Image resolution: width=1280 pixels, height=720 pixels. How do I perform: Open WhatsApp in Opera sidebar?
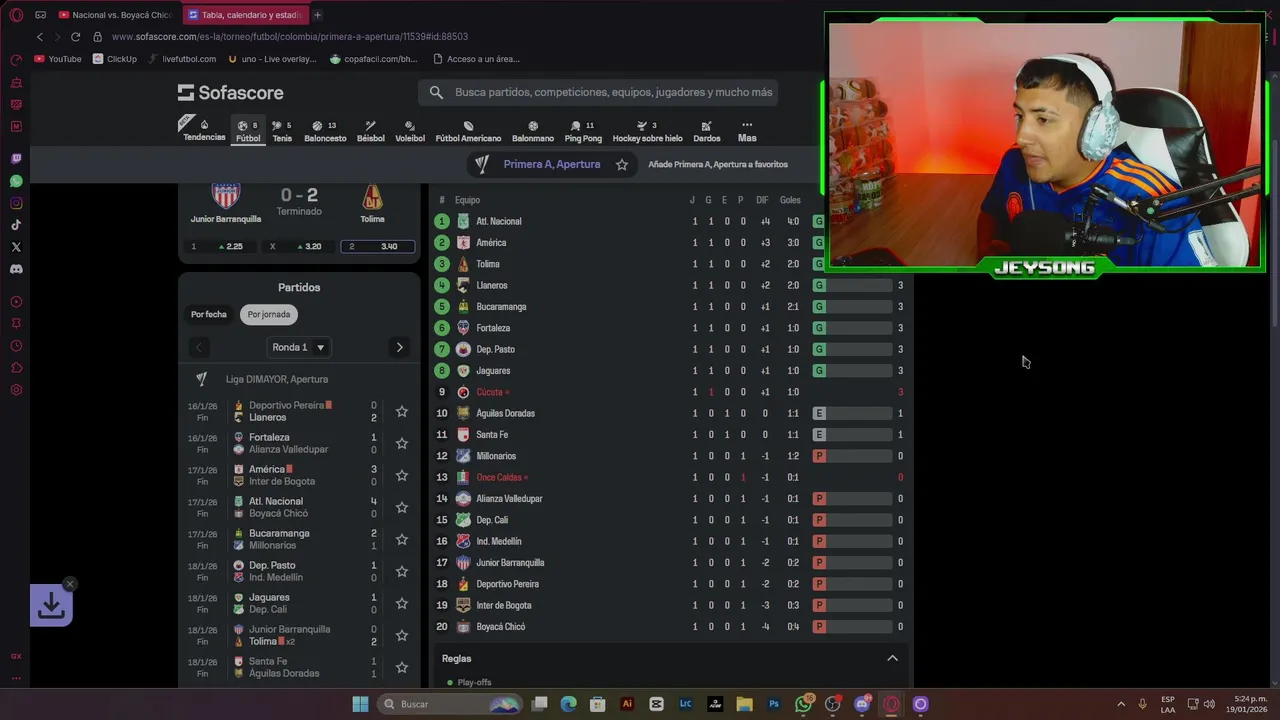16,181
